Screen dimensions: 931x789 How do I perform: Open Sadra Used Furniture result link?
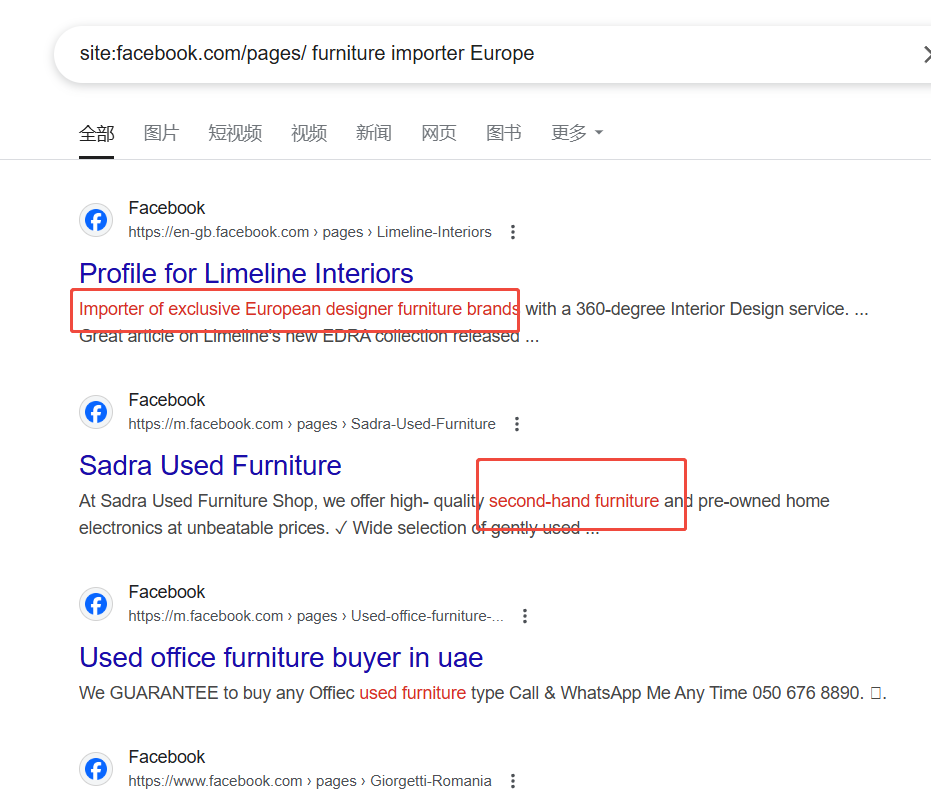[x=210, y=465]
